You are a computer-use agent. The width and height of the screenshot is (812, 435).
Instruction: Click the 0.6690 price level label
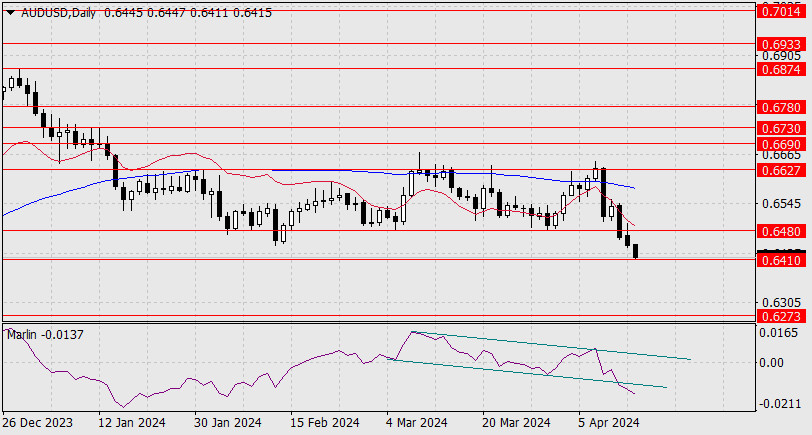point(781,145)
